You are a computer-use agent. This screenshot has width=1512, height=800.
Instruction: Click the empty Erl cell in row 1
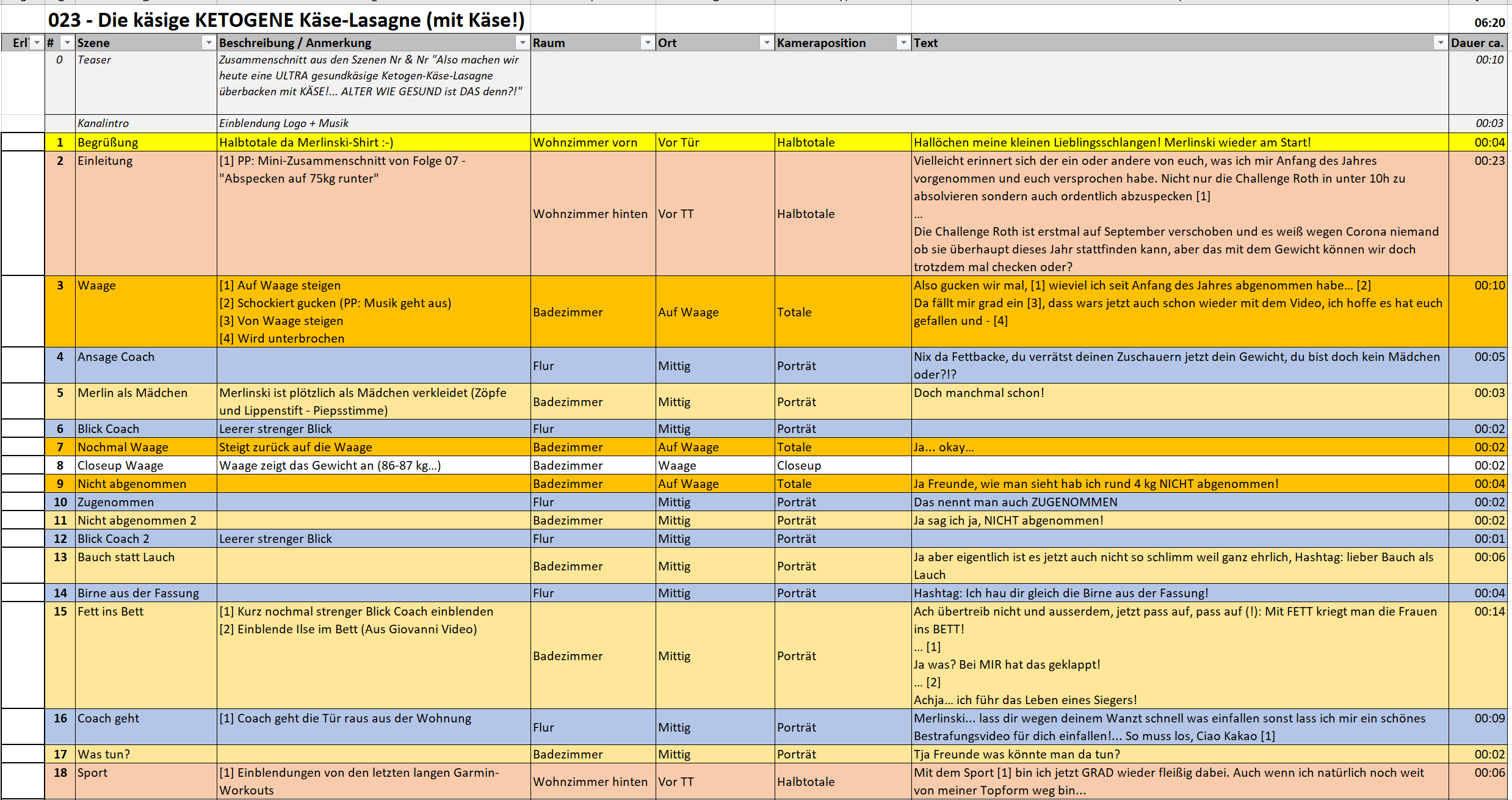[23, 142]
